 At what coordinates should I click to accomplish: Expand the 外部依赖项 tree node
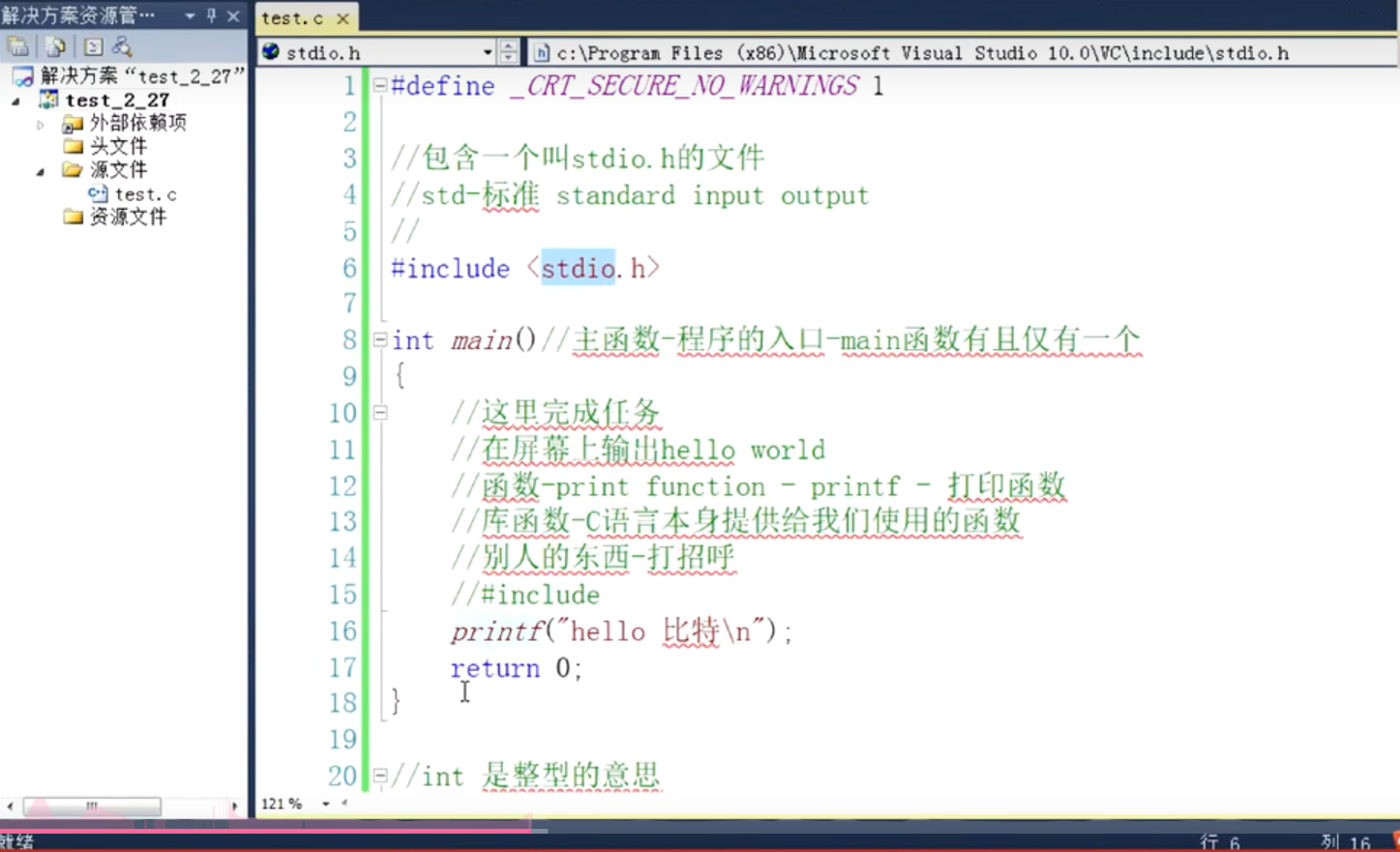(40, 124)
